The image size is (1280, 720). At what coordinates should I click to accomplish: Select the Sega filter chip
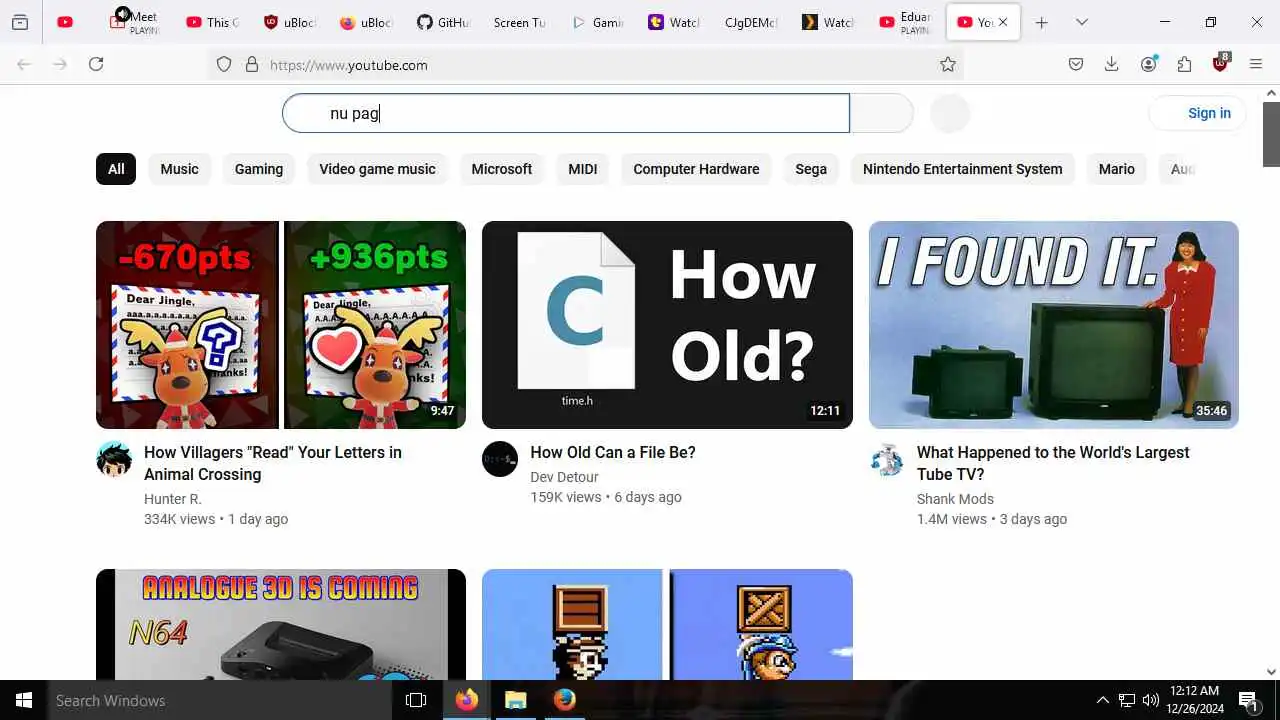[x=811, y=169]
